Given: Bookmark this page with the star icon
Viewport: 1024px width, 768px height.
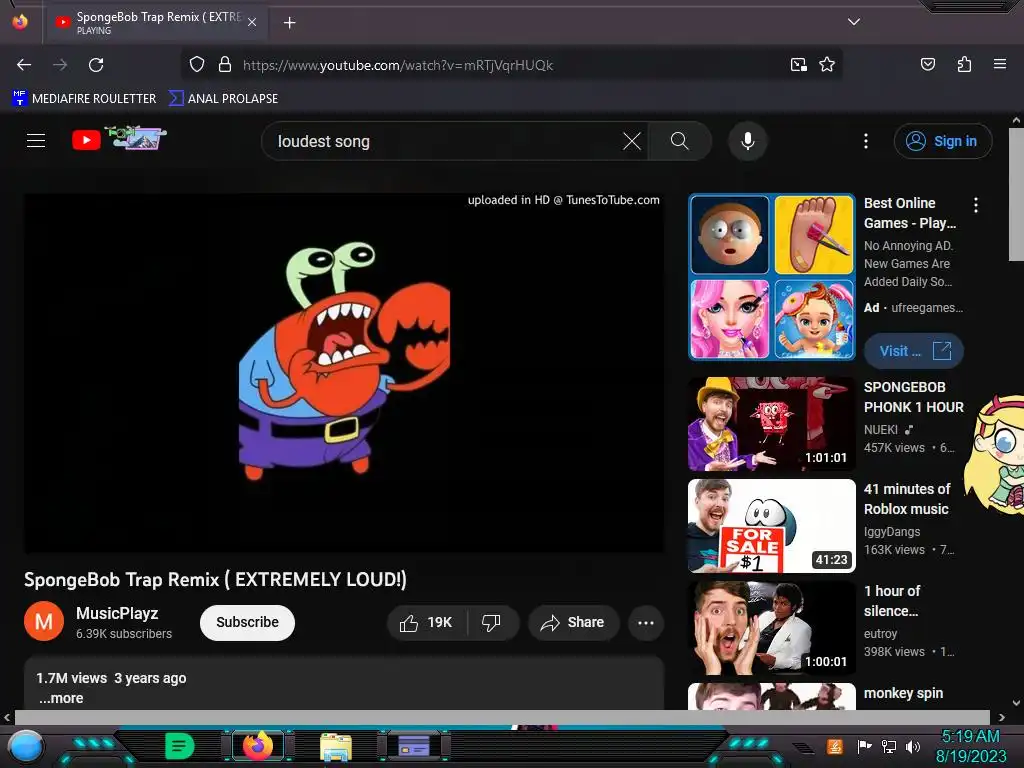Looking at the screenshot, I should click(x=827, y=65).
